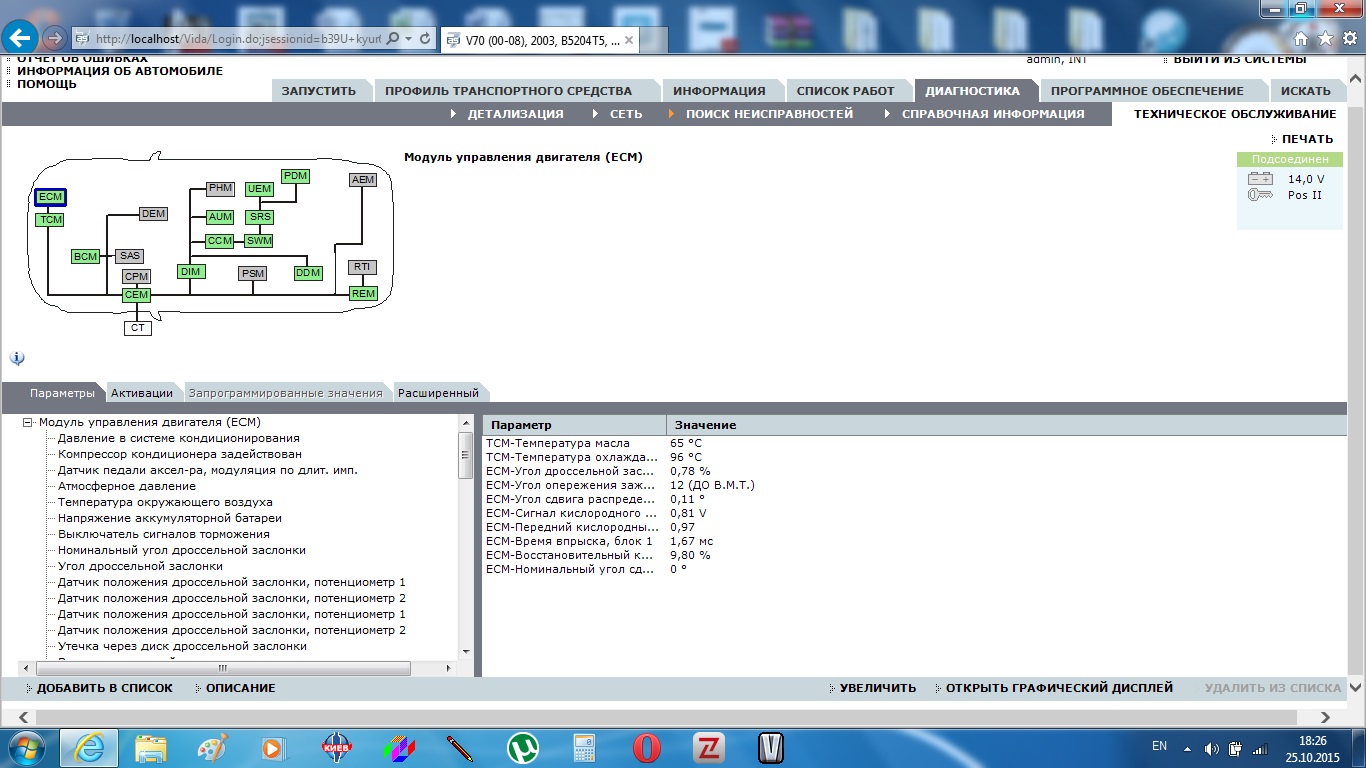Click the REM module box in diagram
This screenshot has width=1366, height=768.
point(363,294)
